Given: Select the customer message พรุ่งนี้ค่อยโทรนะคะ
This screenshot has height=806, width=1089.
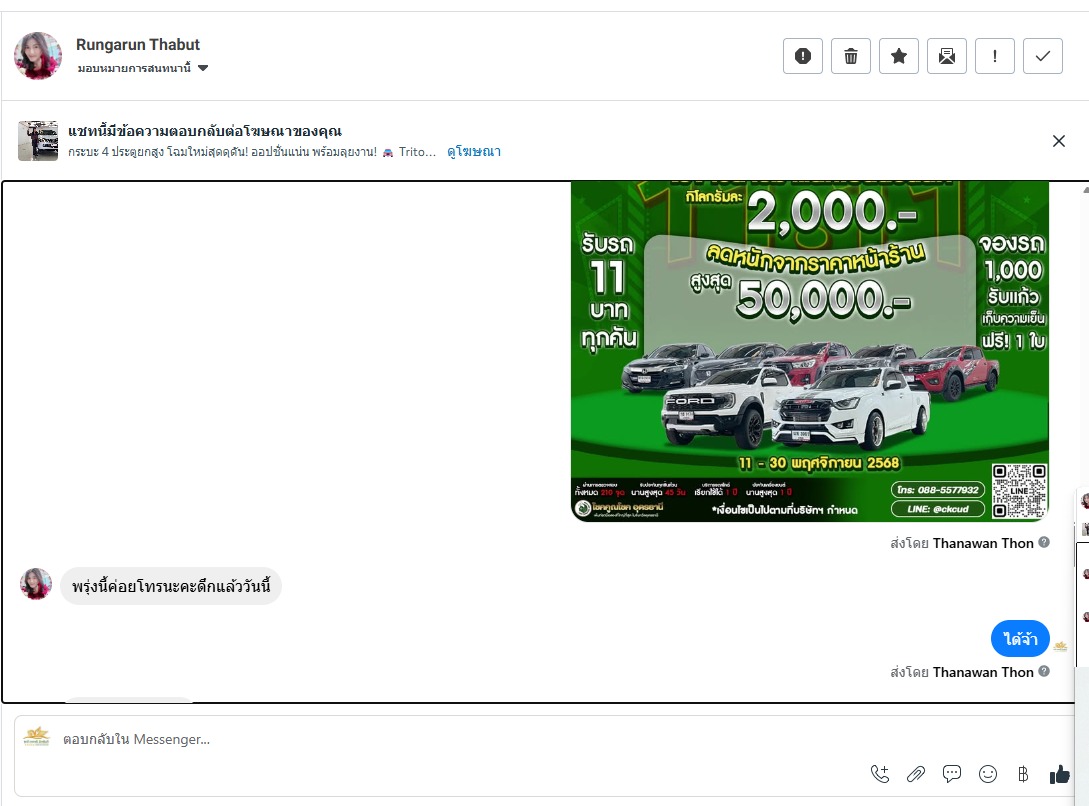Looking at the screenshot, I should [x=171, y=587].
